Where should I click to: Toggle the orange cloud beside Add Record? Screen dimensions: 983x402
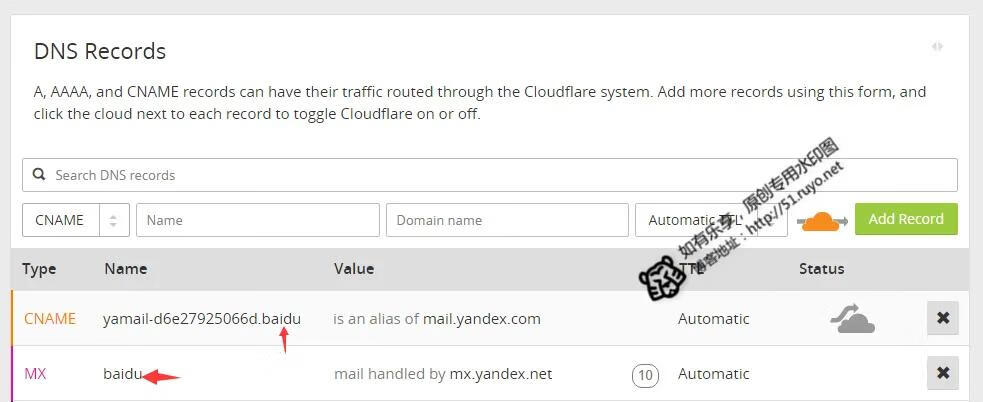(820, 220)
